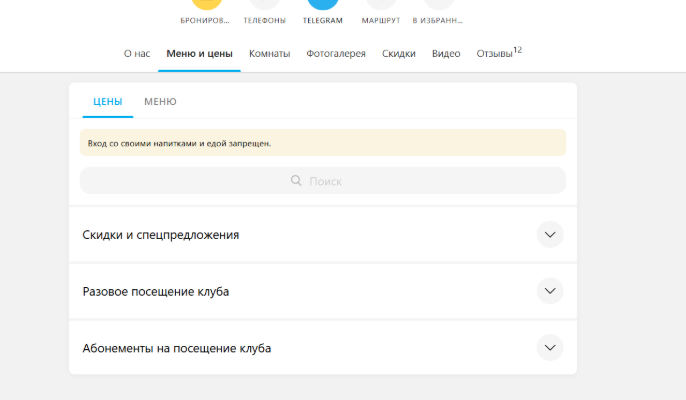Switch to the МЕНЮ sub-tab
The image size is (686, 400).
coord(160,102)
